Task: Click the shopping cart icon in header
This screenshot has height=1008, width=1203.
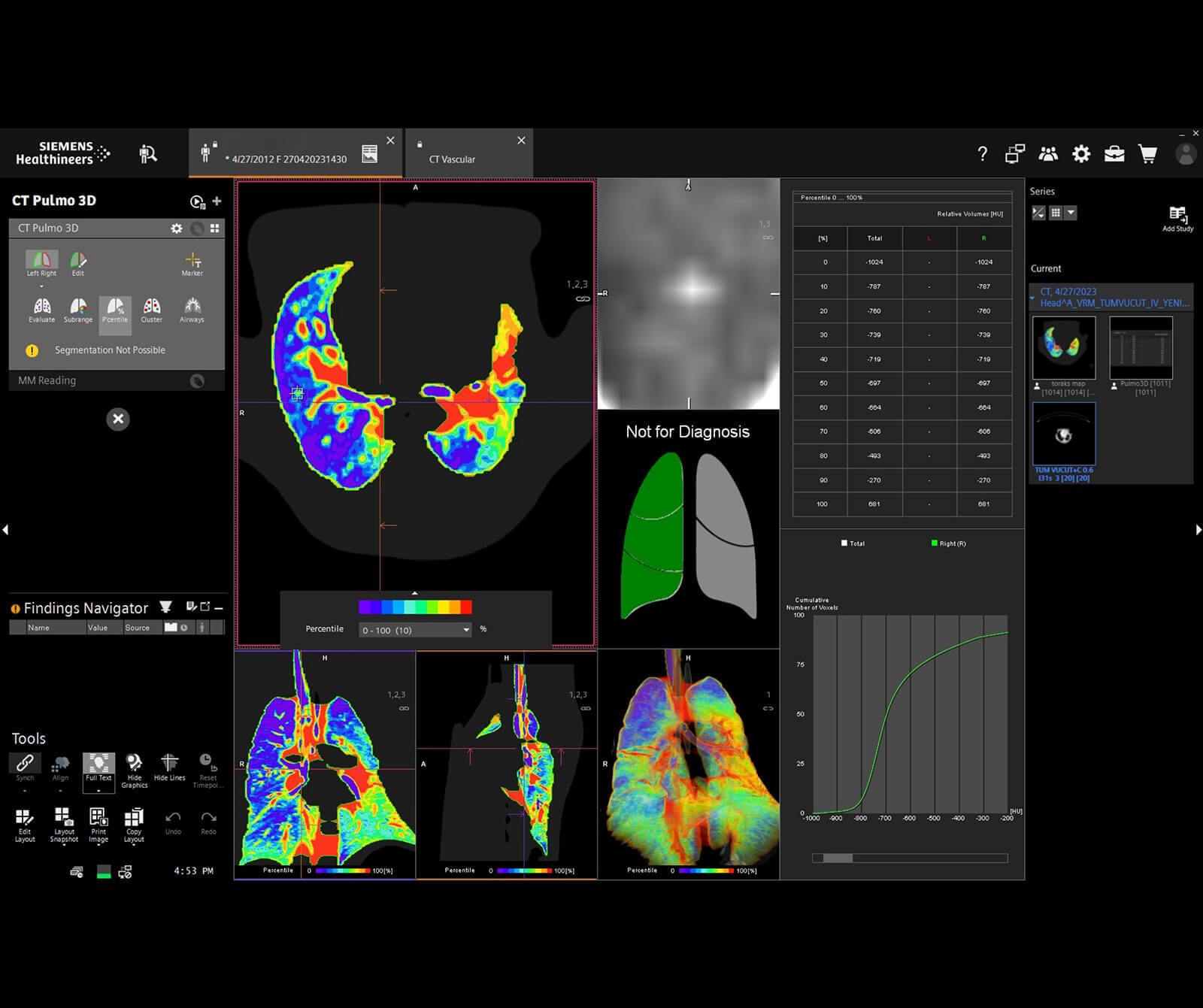Action: coord(1147,154)
